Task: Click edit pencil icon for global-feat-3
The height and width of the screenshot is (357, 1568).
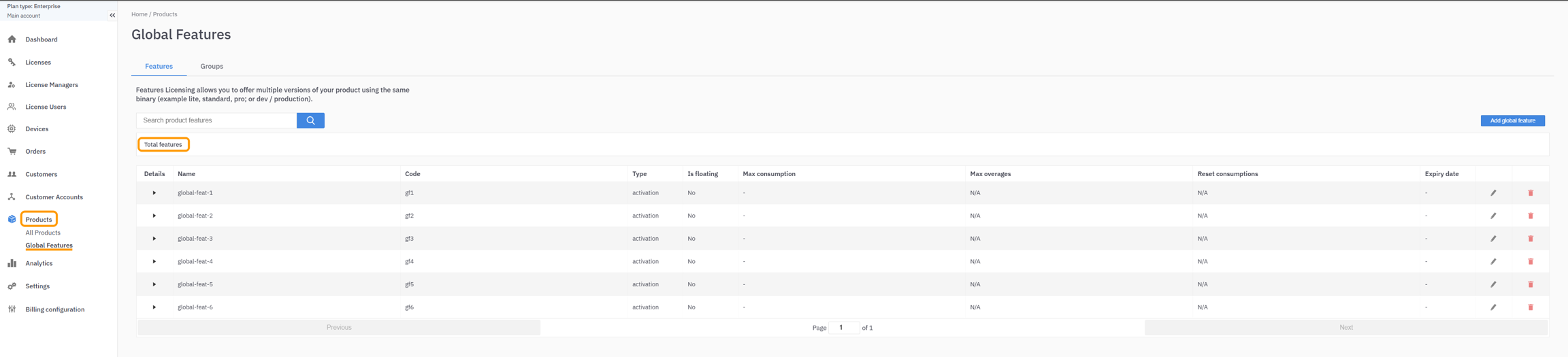Action: point(1493,239)
